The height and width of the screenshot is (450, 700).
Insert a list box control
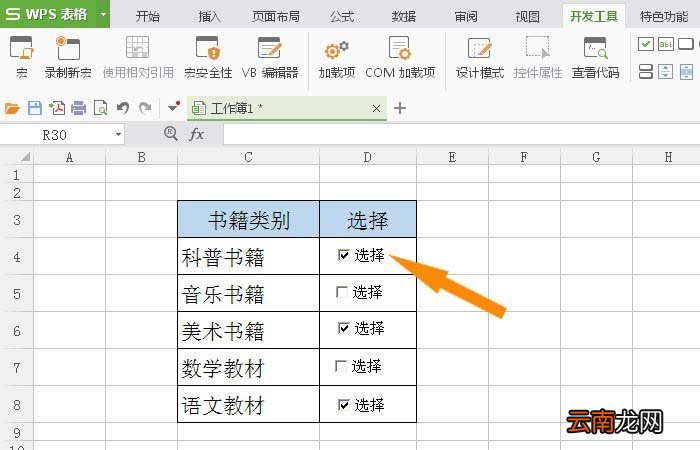(x=646, y=71)
